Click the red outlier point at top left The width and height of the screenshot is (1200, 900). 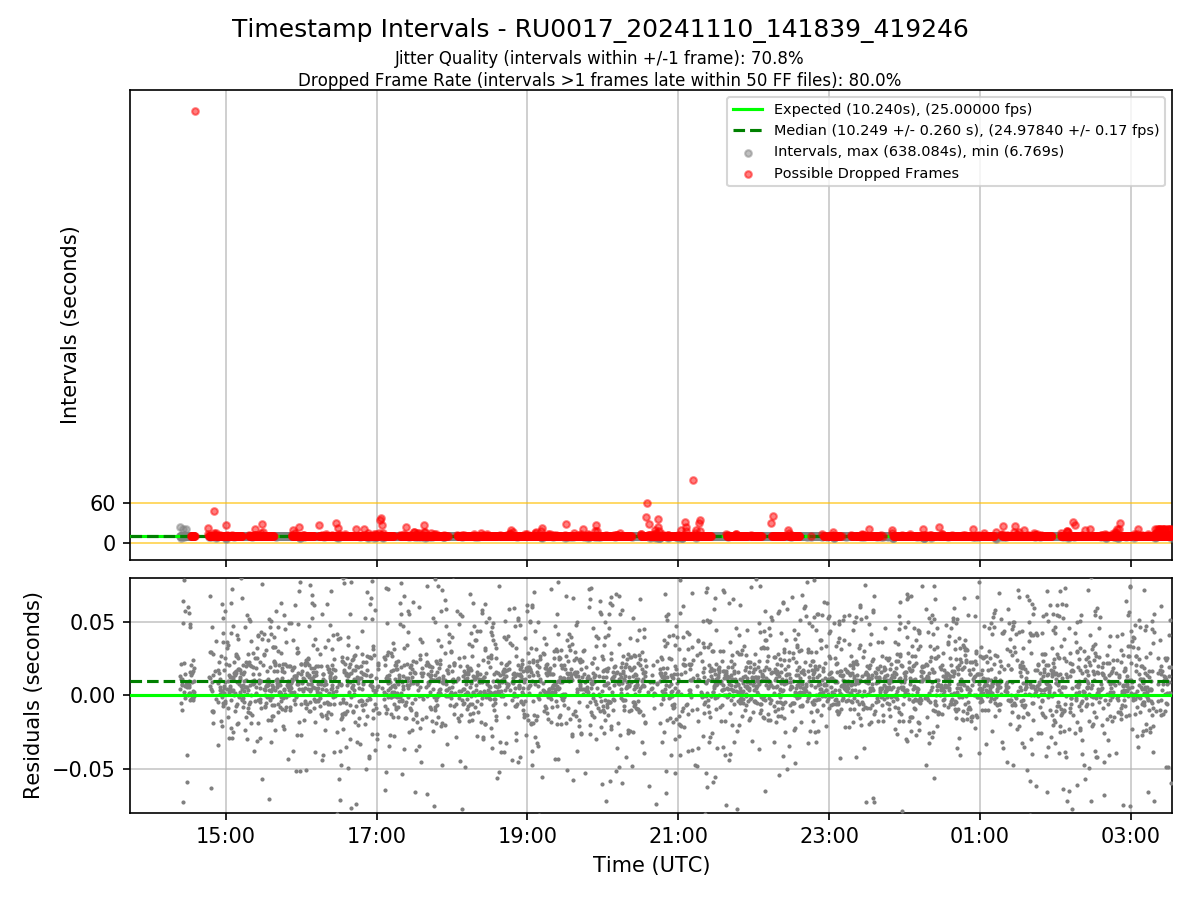click(195, 111)
